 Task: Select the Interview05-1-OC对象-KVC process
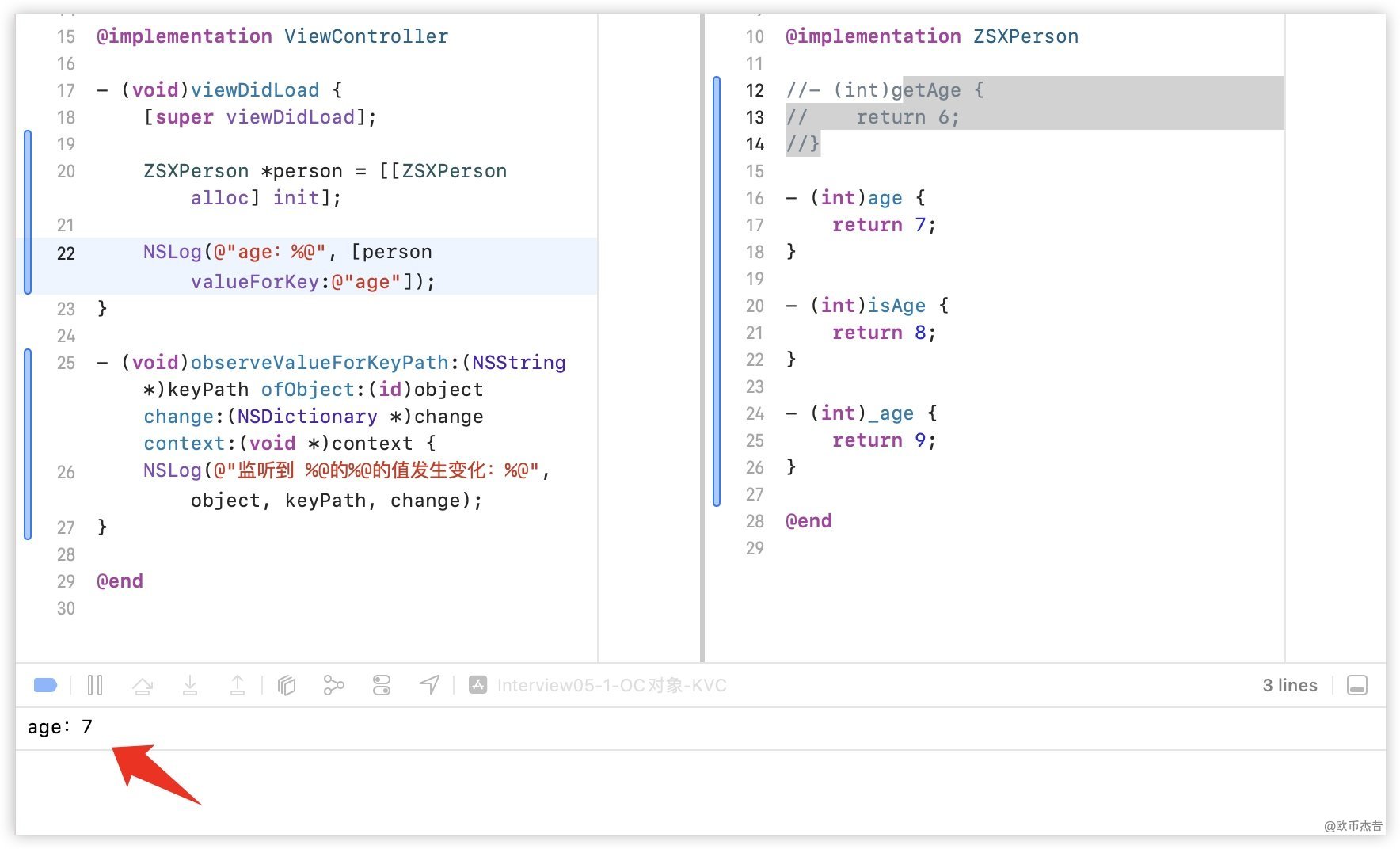[599, 685]
